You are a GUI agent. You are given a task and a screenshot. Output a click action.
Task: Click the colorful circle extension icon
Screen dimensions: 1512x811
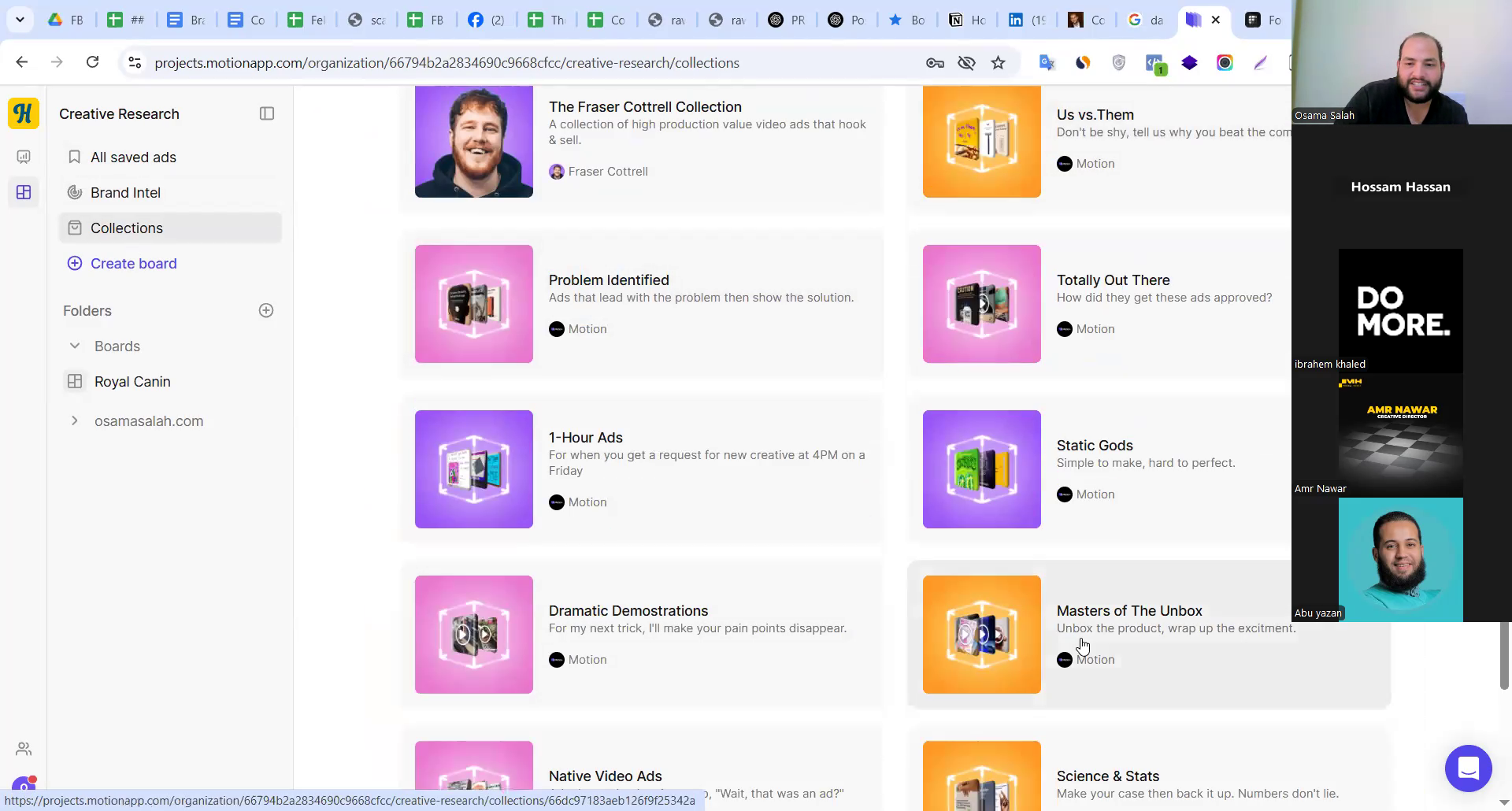[1225, 63]
